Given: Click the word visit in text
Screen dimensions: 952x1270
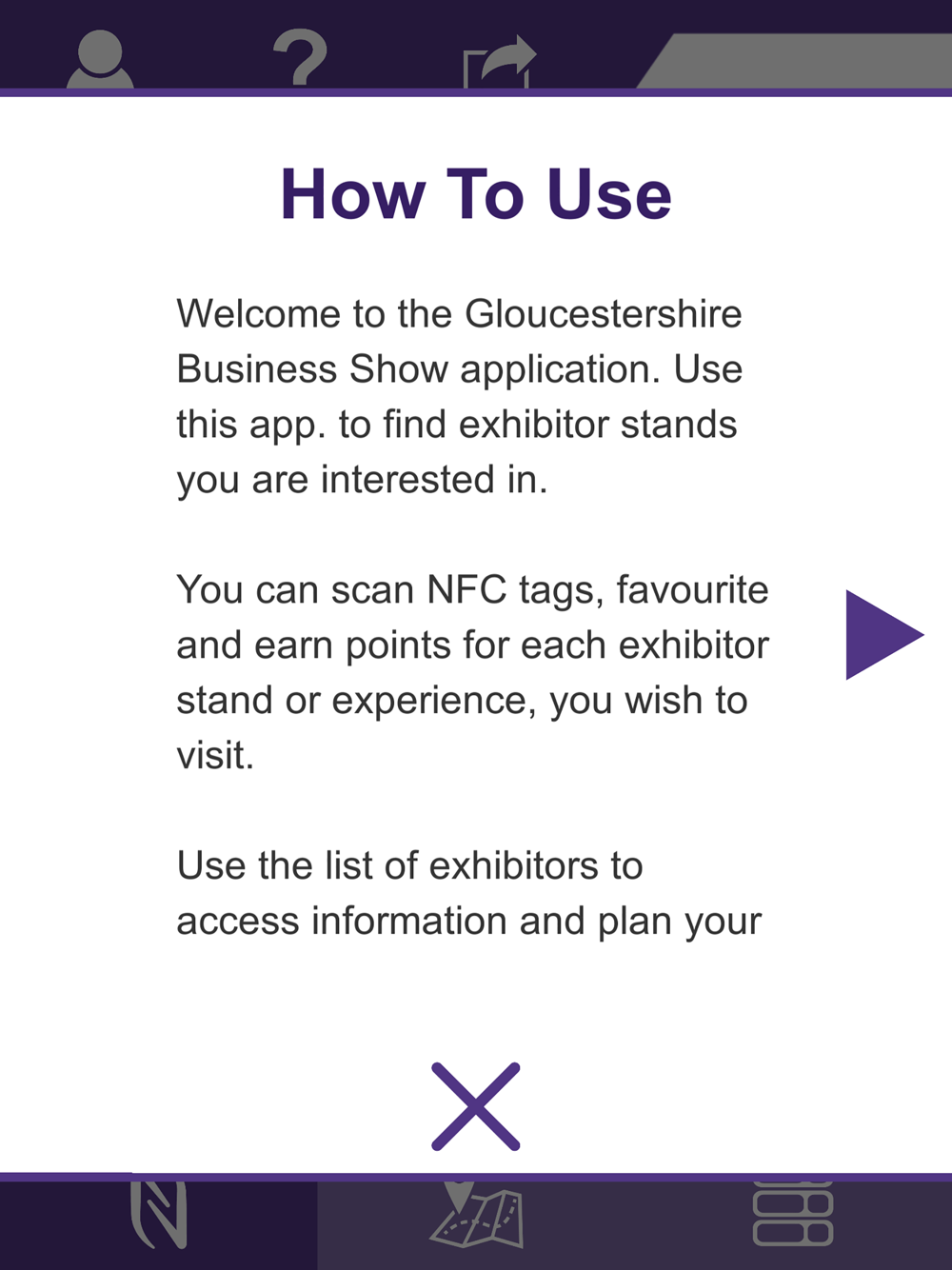Looking at the screenshot, I should pos(215,756).
